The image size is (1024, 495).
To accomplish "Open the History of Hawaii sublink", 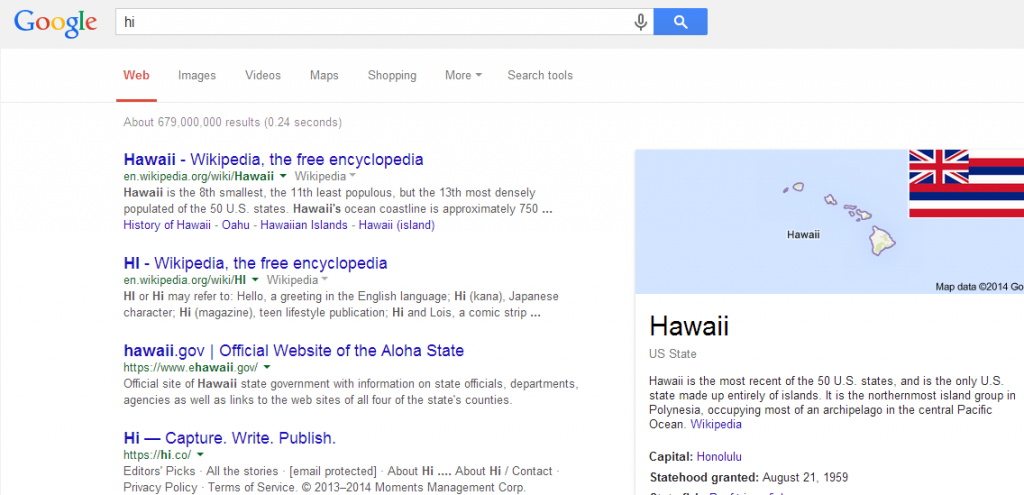I will pyautogui.click(x=167, y=225).
